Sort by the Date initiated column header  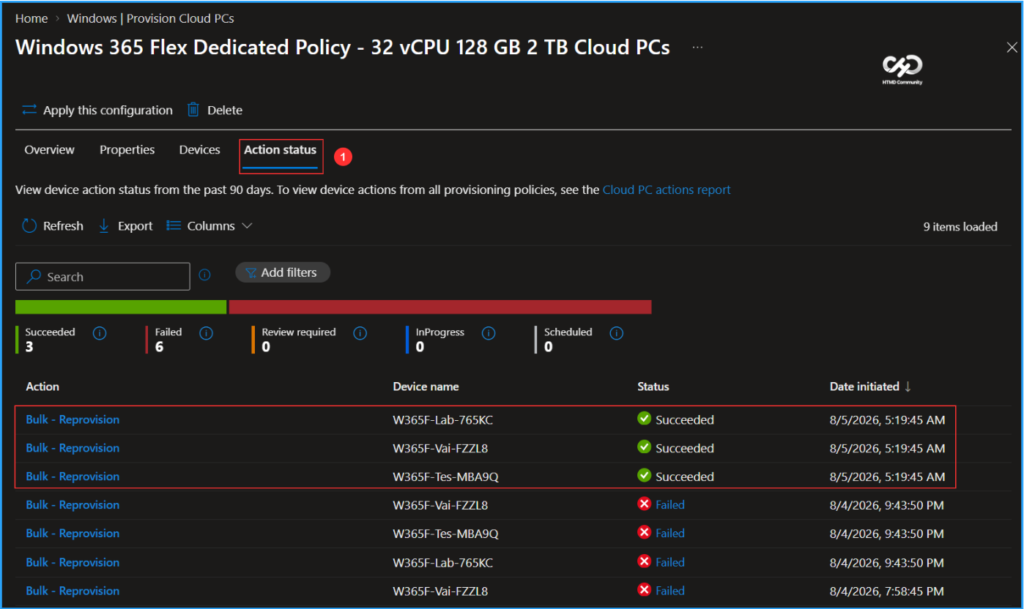tap(864, 386)
